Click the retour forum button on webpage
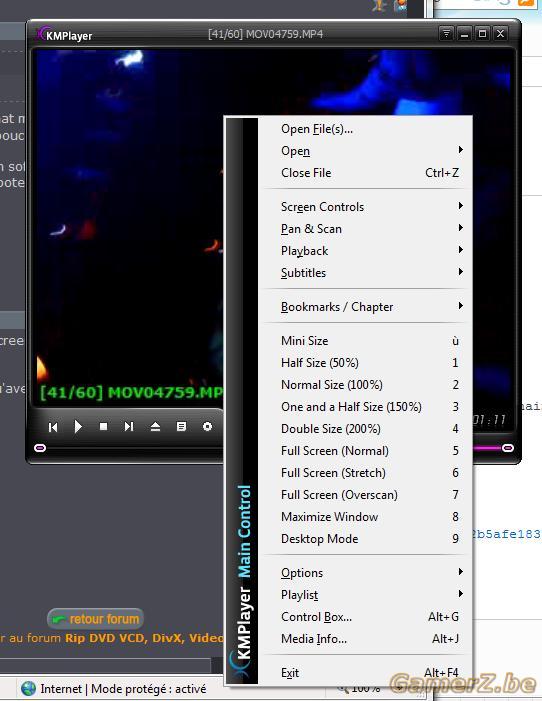Screen dimensions: 542x701 [96, 619]
